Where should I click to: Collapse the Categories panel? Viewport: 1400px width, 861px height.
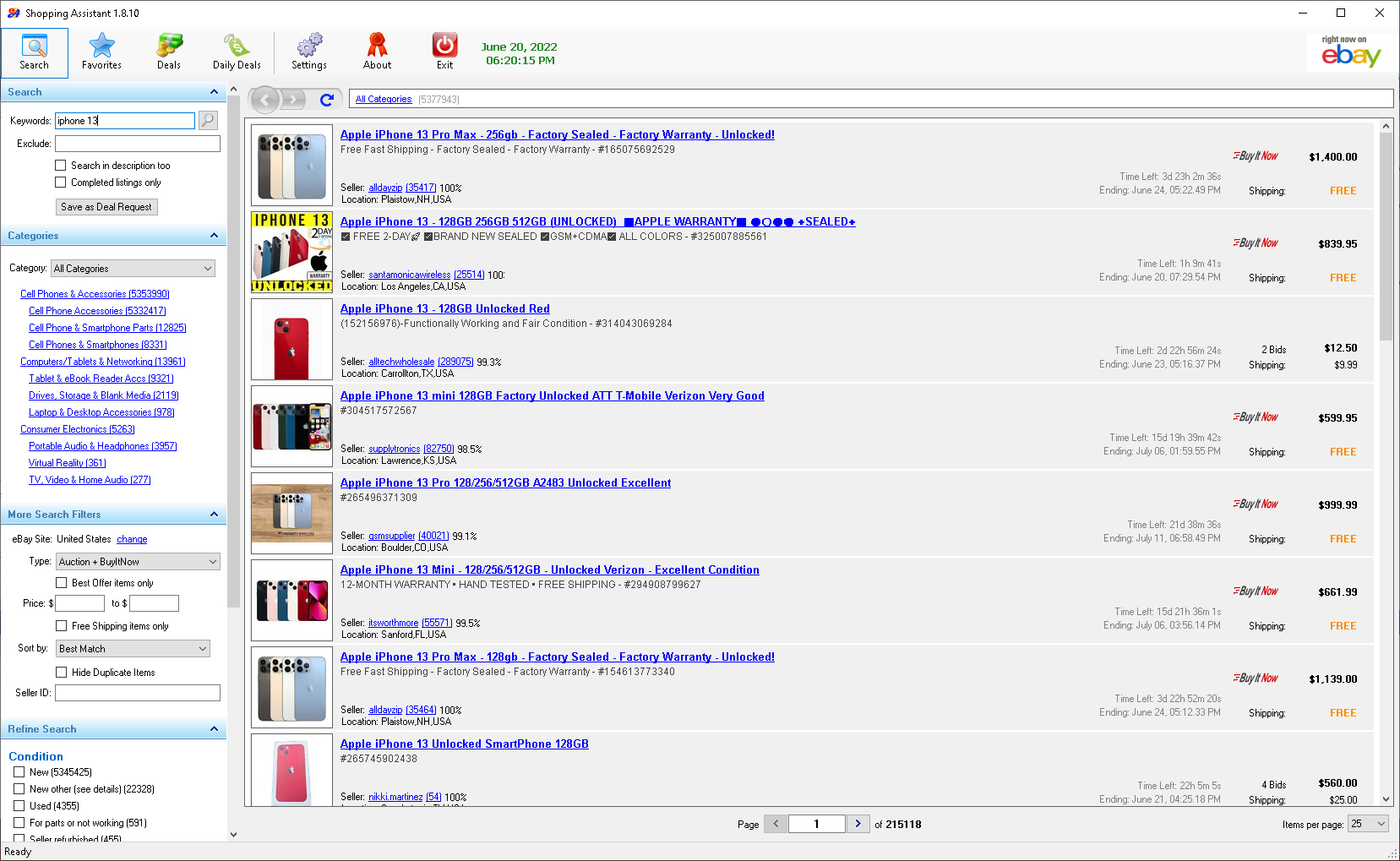(x=214, y=236)
